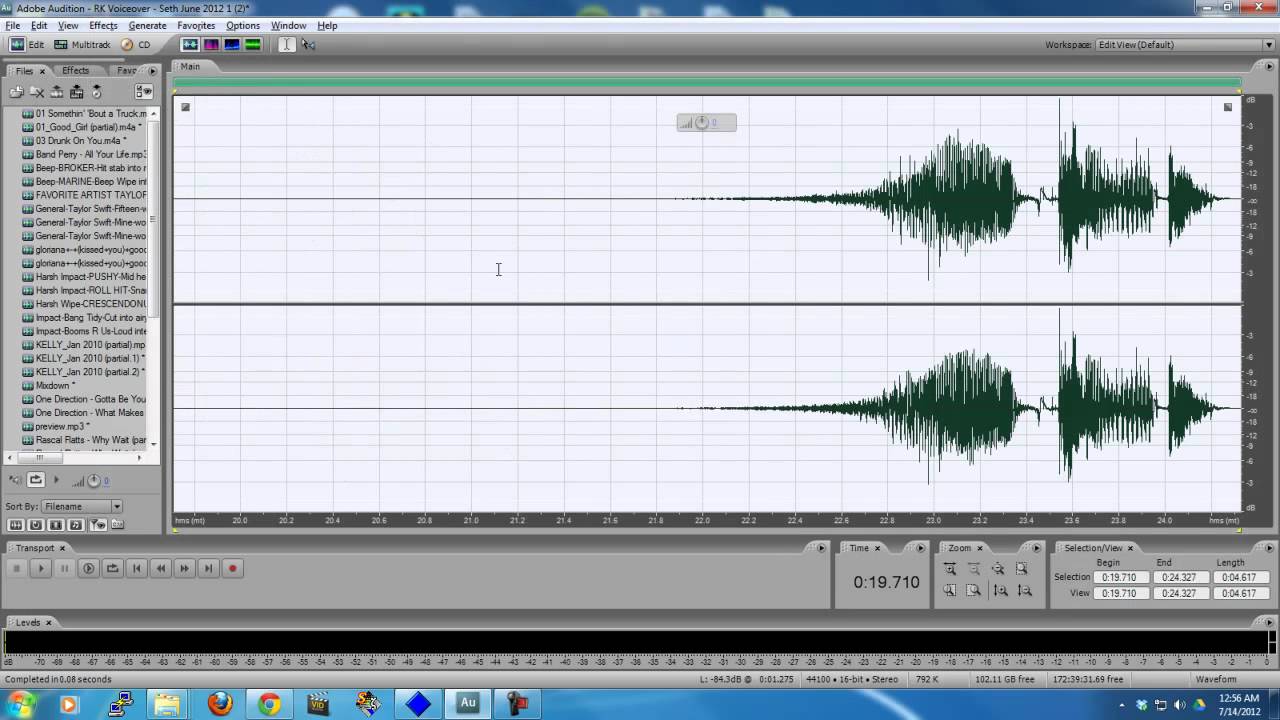The width and height of the screenshot is (1280, 720).
Task: Toggle Show Audio Files filter
Action: (16, 525)
